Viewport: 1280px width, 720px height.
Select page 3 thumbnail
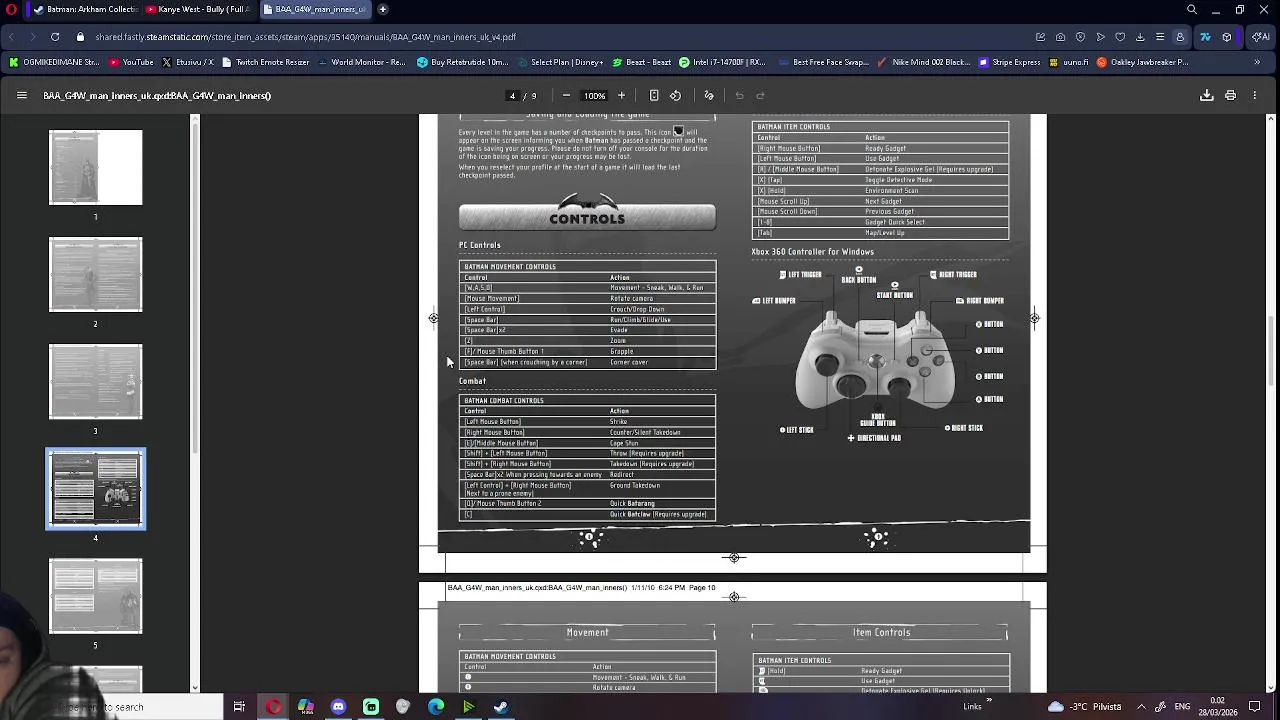[96, 382]
